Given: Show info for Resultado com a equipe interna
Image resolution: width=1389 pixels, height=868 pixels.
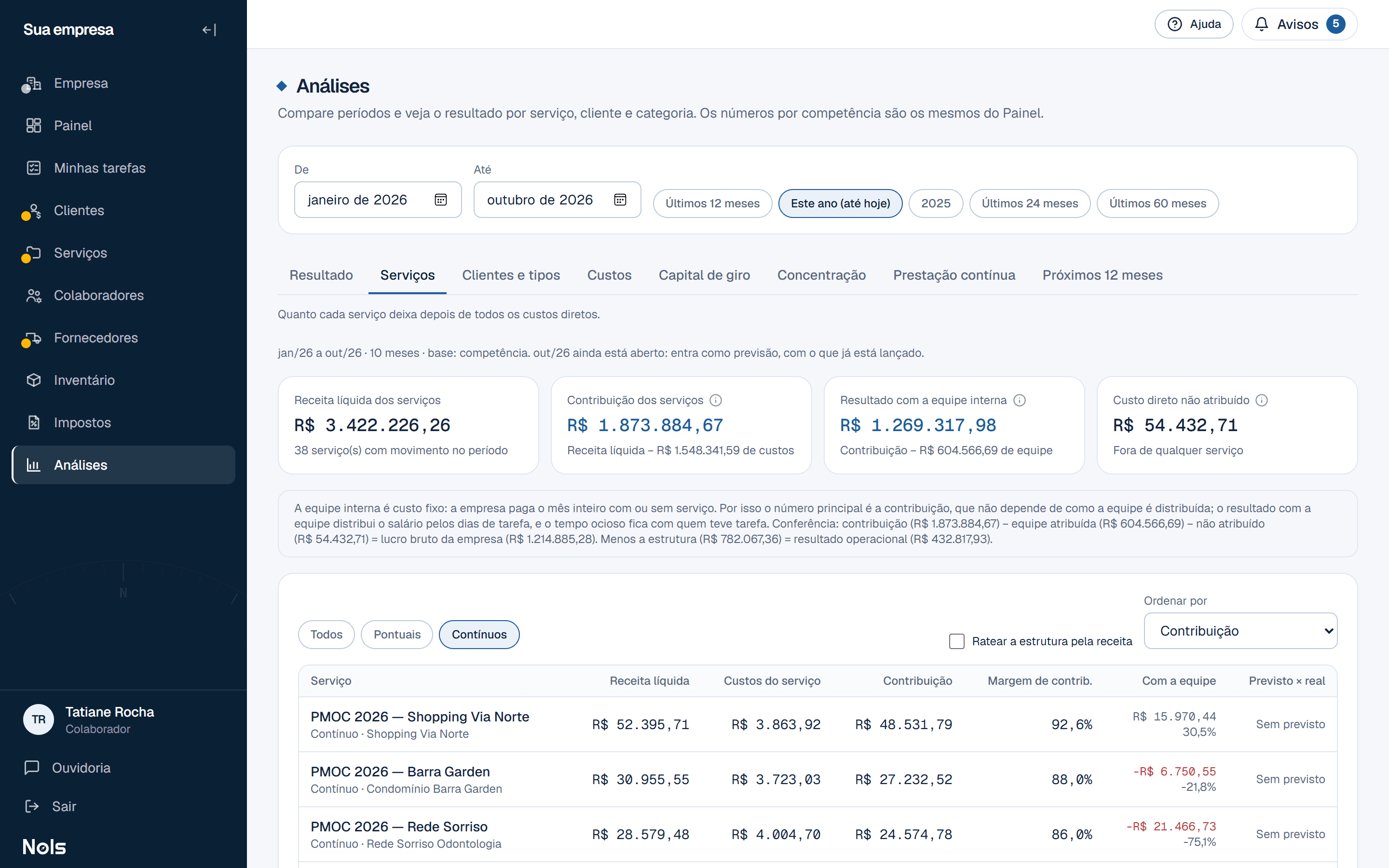Looking at the screenshot, I should 1020,400.
